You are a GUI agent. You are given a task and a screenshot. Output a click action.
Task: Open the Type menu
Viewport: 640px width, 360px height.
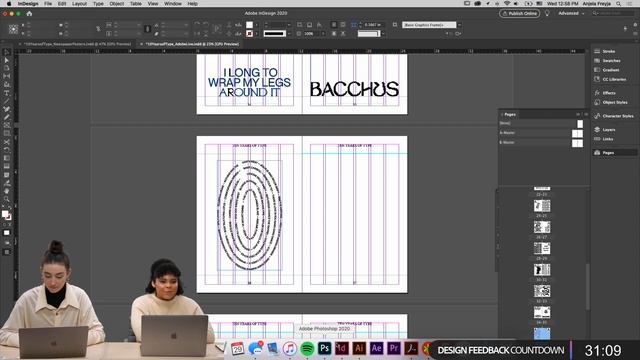(98, 4)
